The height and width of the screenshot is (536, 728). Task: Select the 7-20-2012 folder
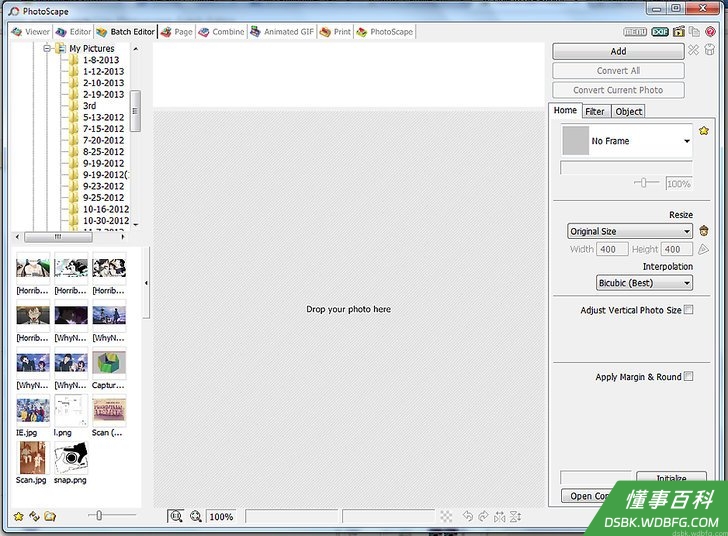click(x=104, y=140)
